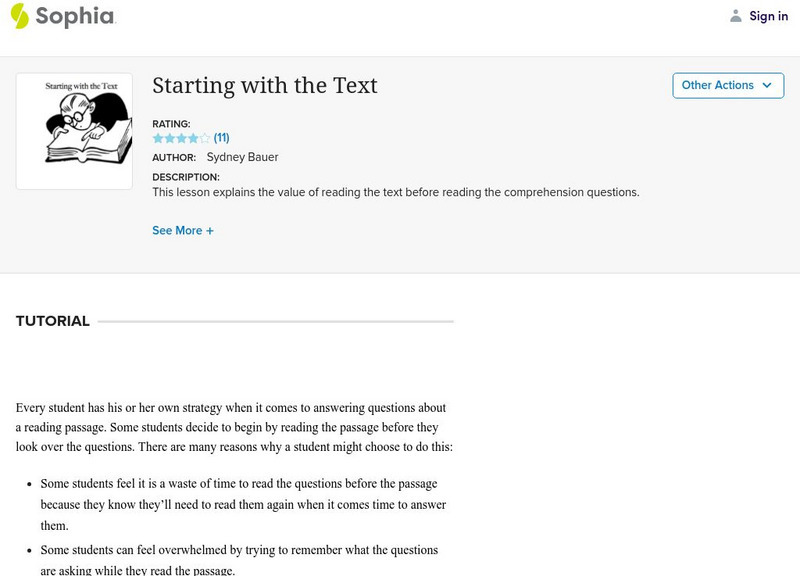Open the Sign in link
The height and width of the screenshot is (576, 800).
click(768, 16)
